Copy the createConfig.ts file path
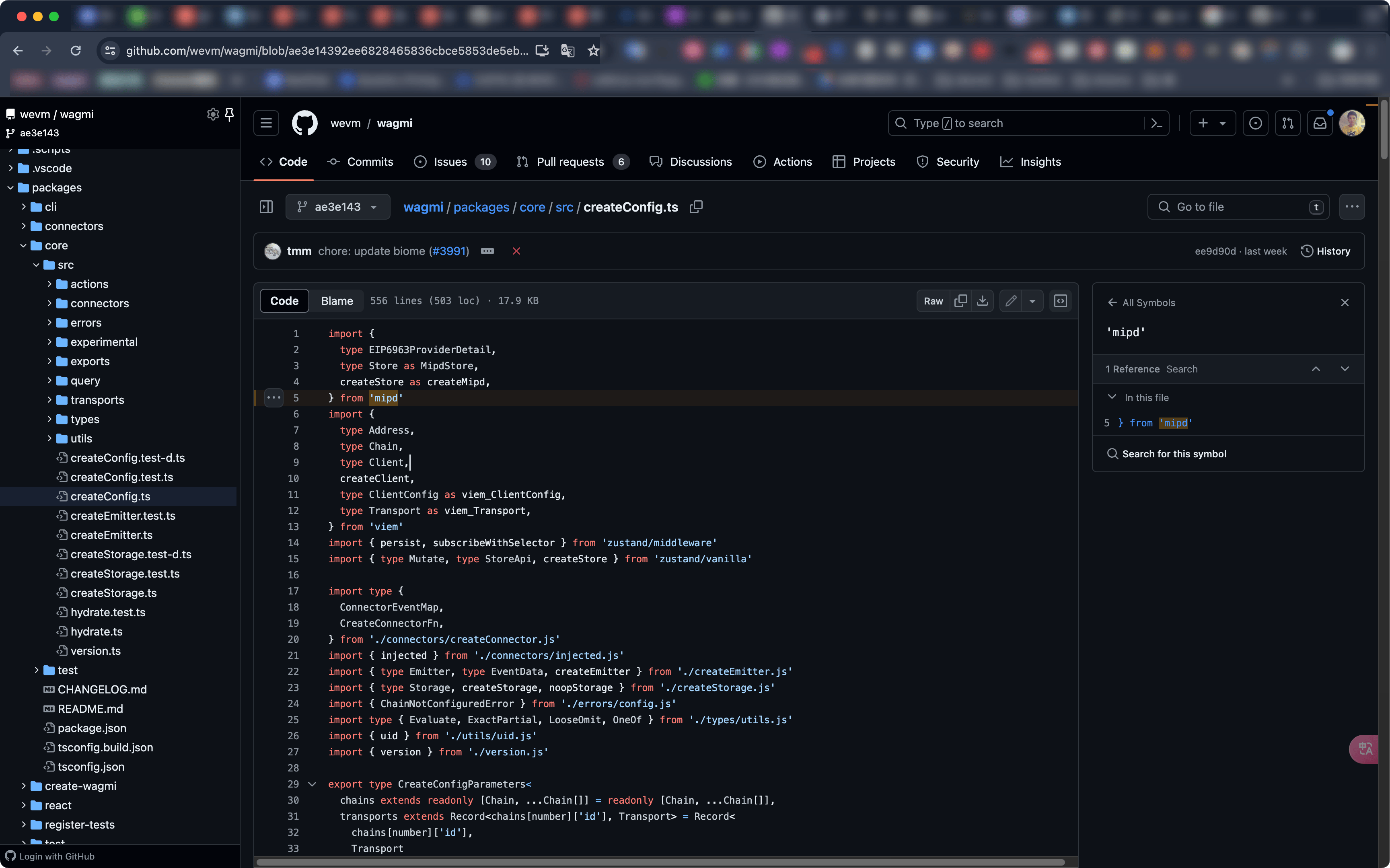Image resolution: width=1390 pixels, height=868 pixels. click(x=696, y=207)
